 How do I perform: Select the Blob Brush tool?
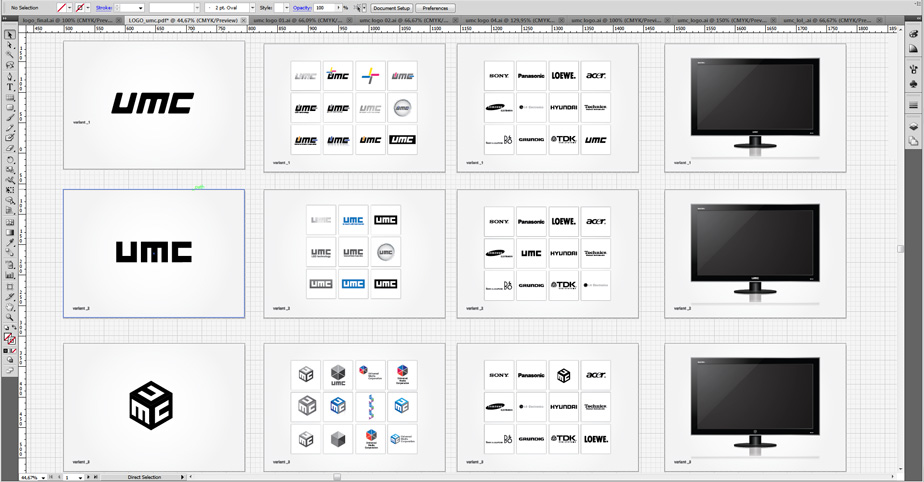(x=10, y=138)
